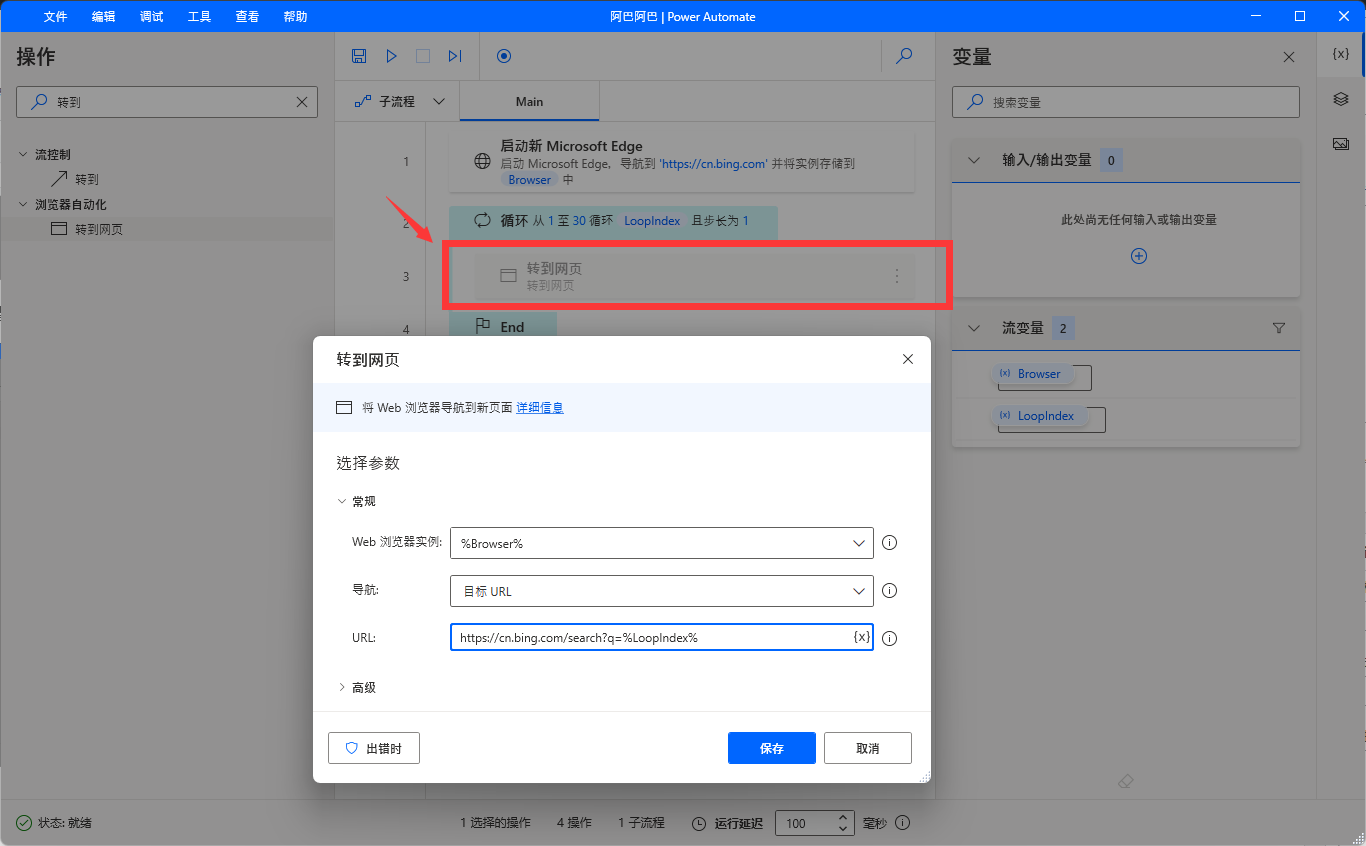Click the Save flow toolbar icon

pyautogui.click(x=360, y=56)
